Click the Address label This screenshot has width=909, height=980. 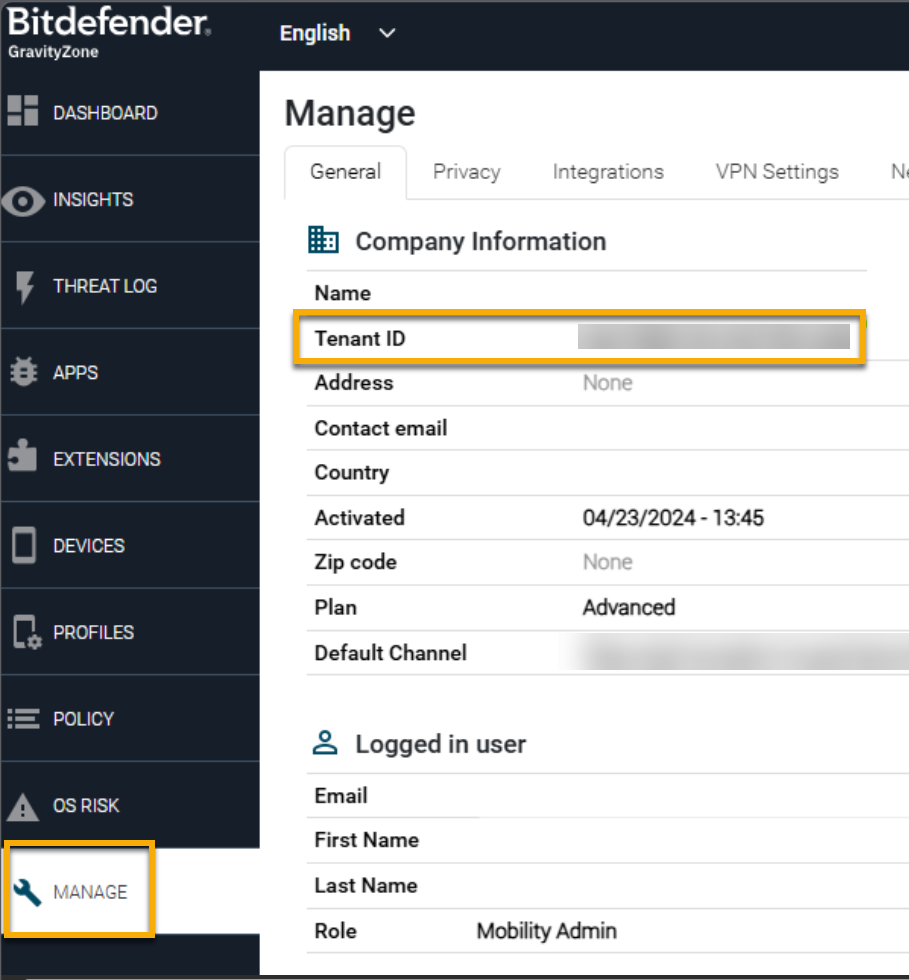354,382
